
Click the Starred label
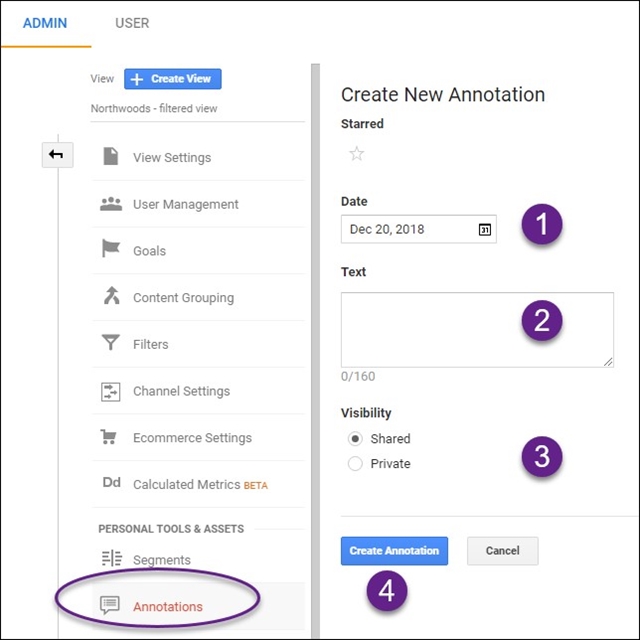tap(362, 124)
